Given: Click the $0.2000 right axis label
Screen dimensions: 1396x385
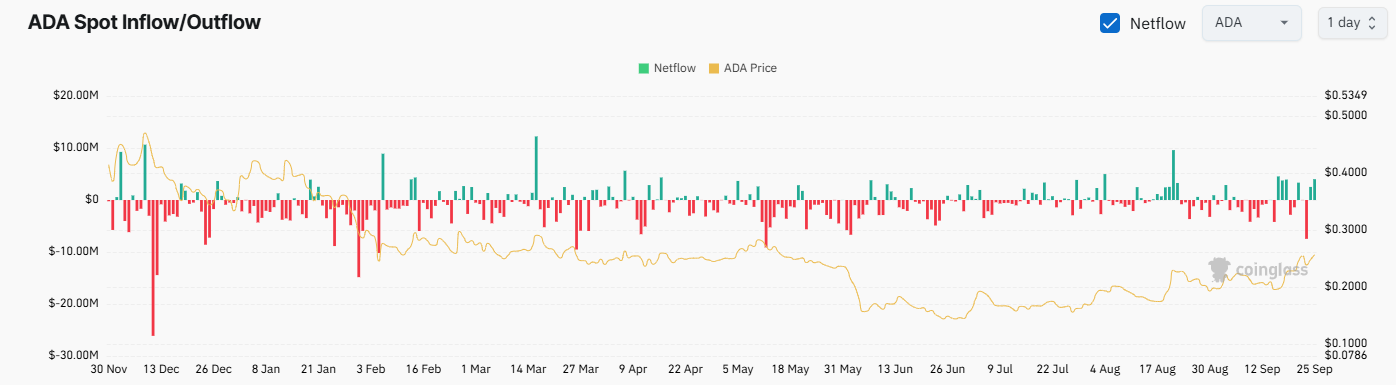Looking at the screenshot, I should click(1345, 287).
